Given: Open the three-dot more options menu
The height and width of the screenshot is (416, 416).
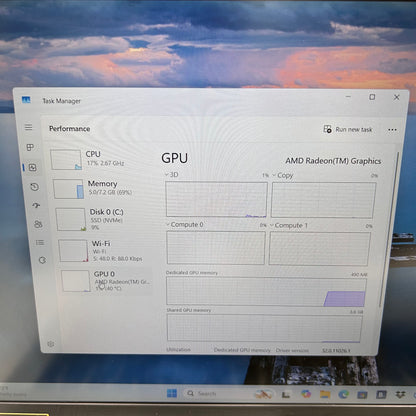Looking at the screenshot, I should tap(392, 130).
